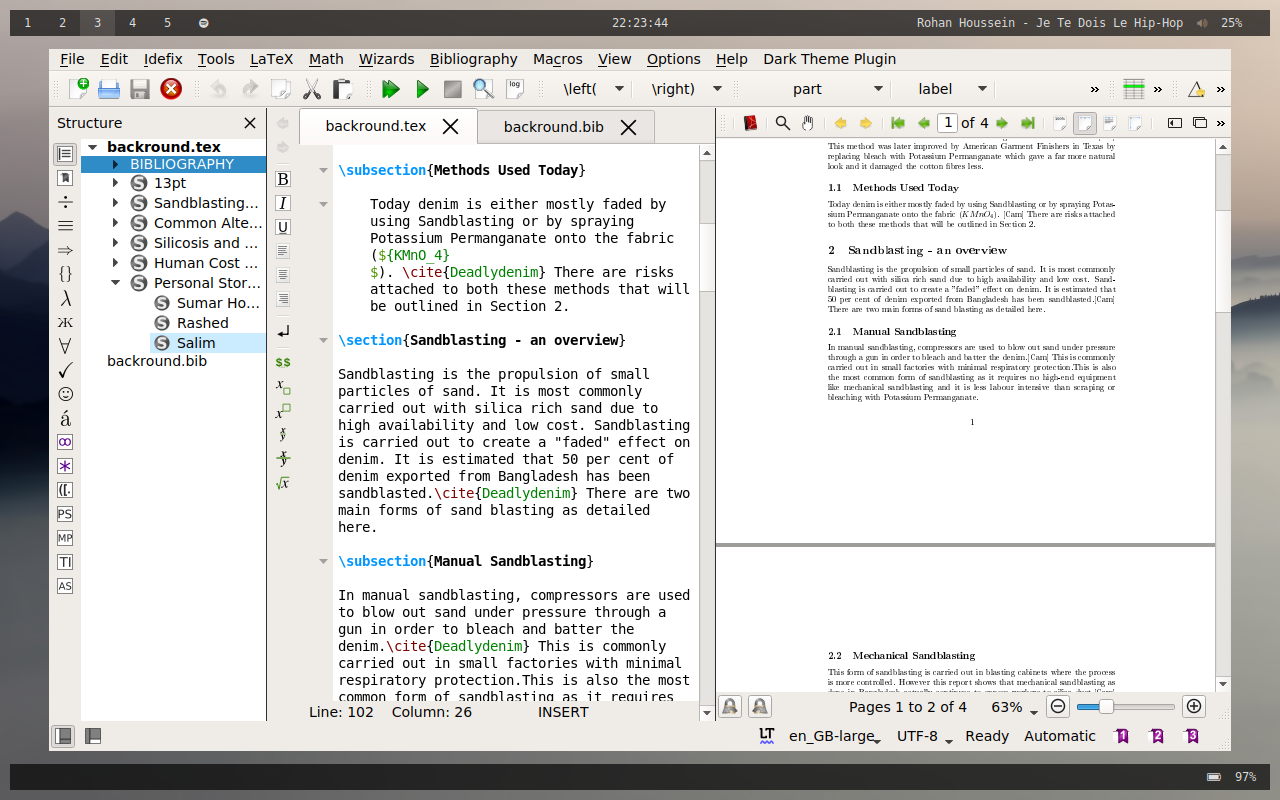Open a file with the blue Open icon
This screenshot has height=800, width=1280.
(109, 89)
